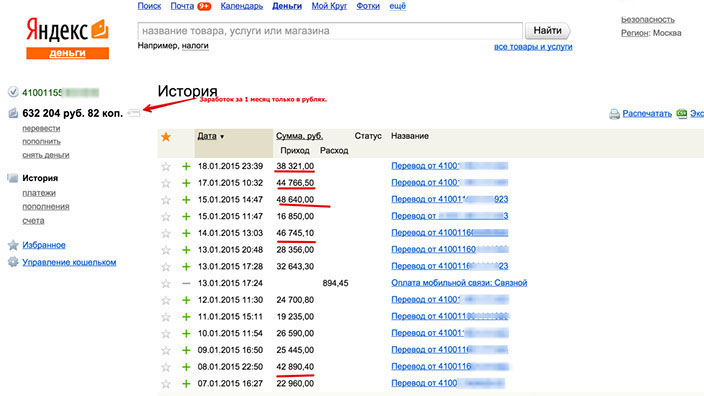Click the История folder icon in sidebar

point(13,178)
